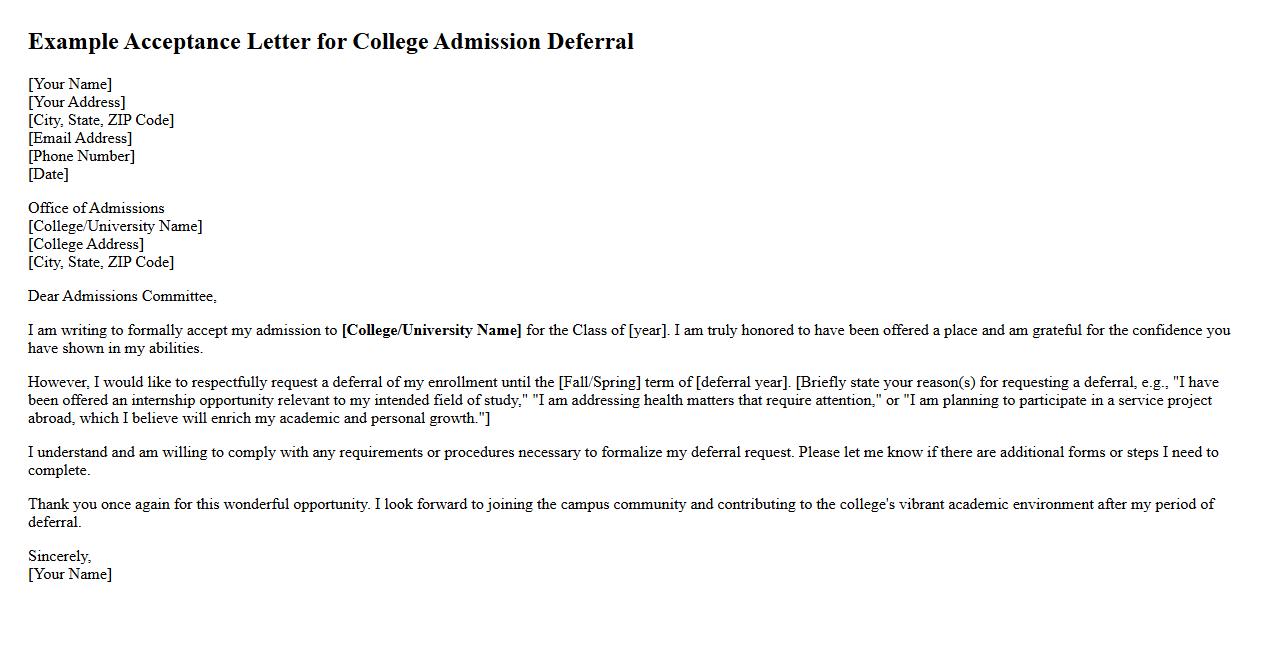
Task: Click the [Your Name] signature placeholder
Action: pyautogui.click(x=70, y=574)
